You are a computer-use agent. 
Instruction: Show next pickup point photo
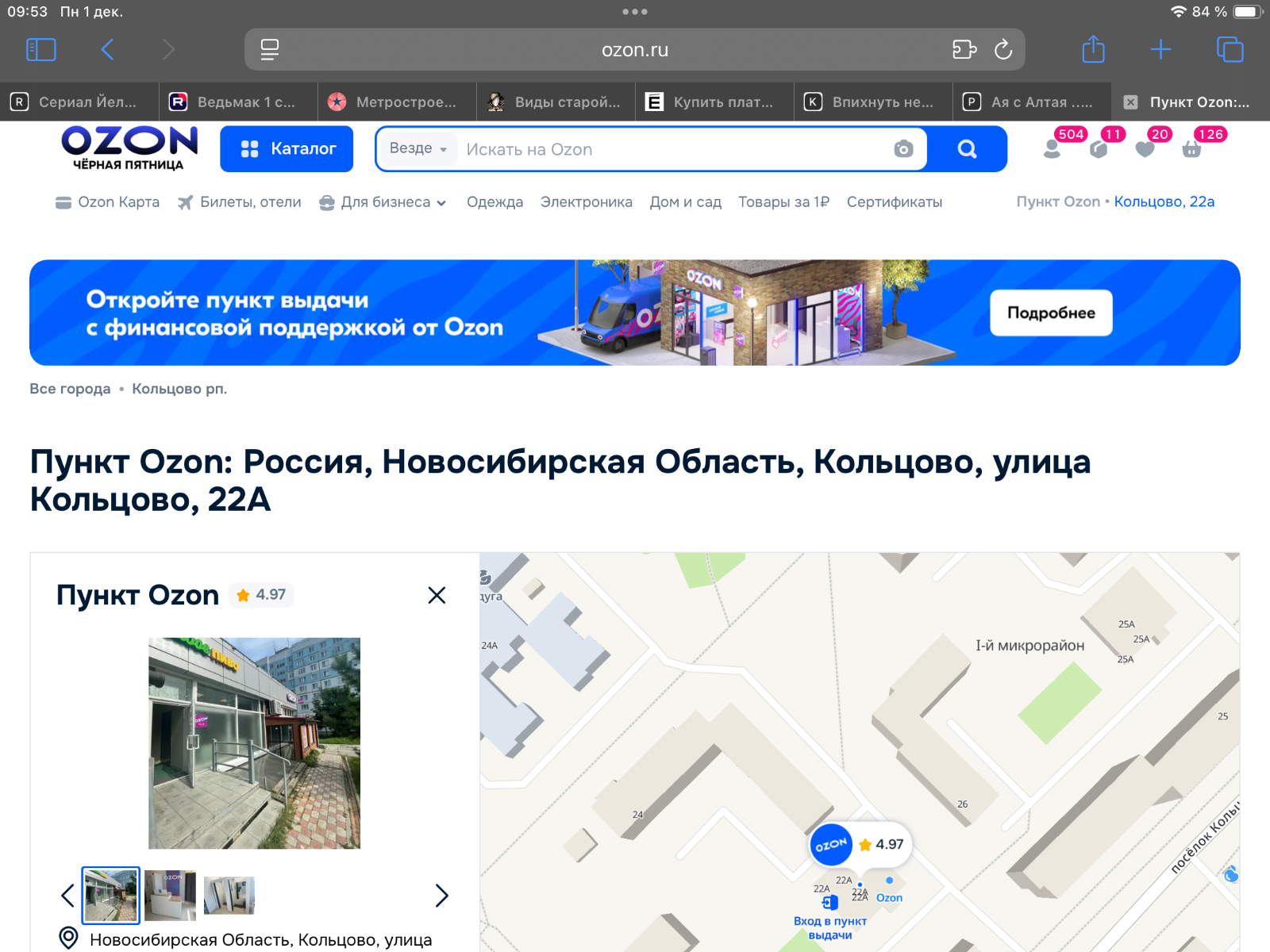(442, 896)
